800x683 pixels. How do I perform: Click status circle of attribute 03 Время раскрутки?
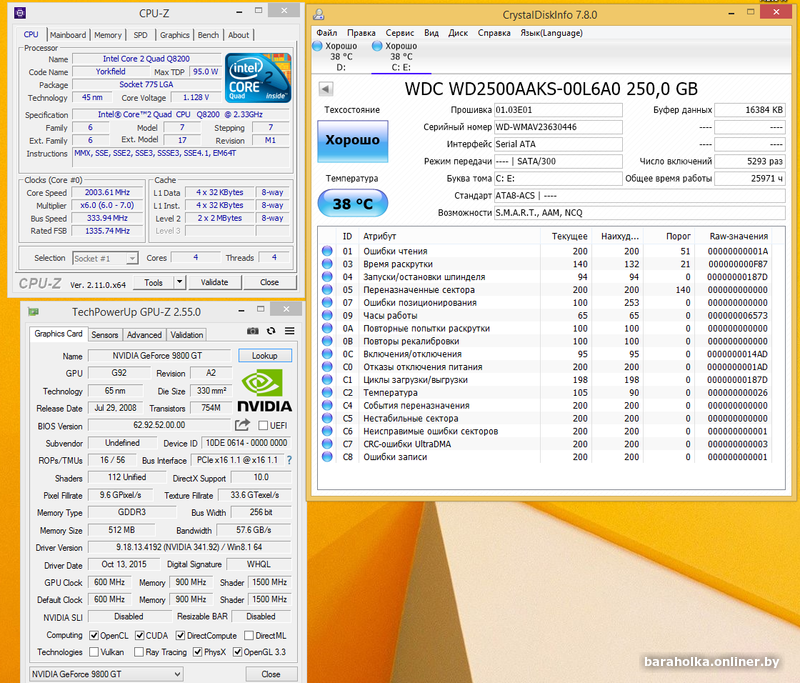[327, 264]
